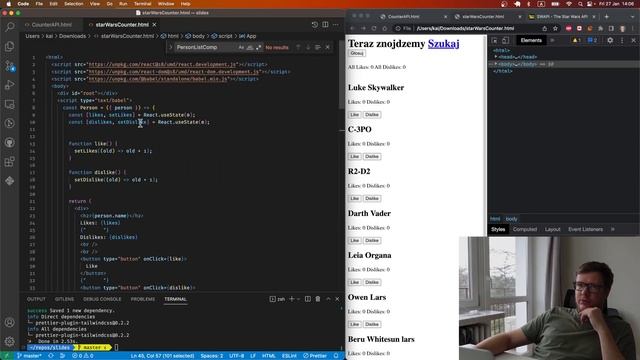Image resolution: width=640 pixels, height=360 pixels.
Task: Toggle Use Regular Expression in find widget
Action: [259, 47]
